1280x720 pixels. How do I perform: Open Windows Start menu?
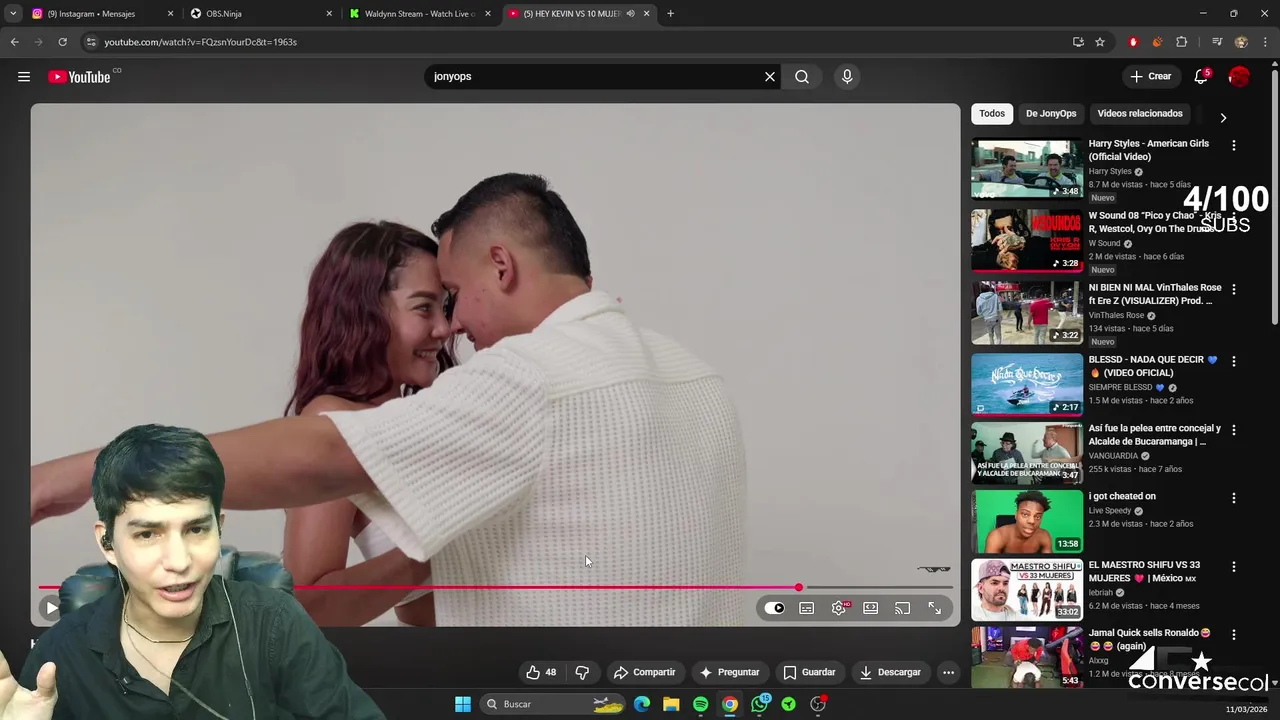point(463,704)
